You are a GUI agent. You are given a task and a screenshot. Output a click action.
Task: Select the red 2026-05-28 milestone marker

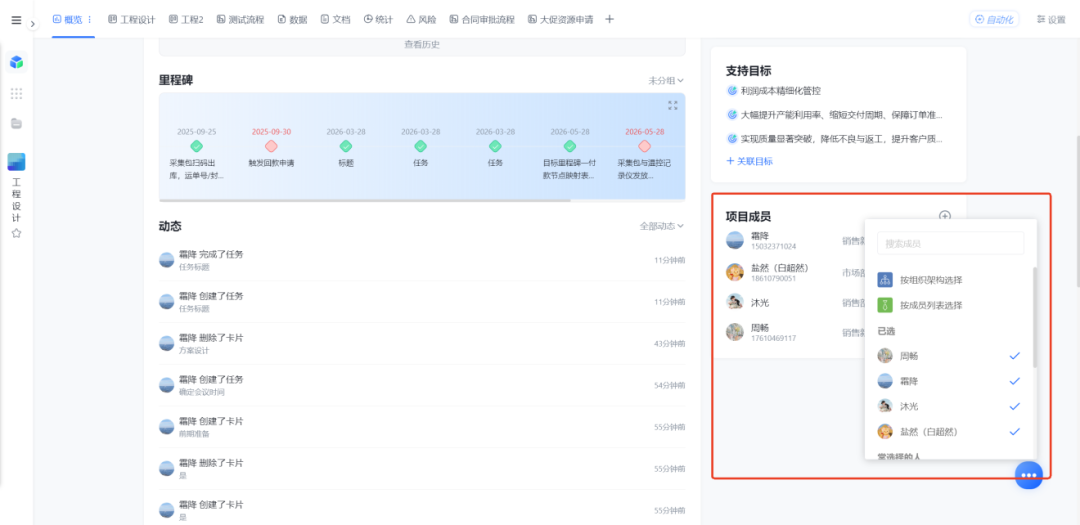[645, 146]
